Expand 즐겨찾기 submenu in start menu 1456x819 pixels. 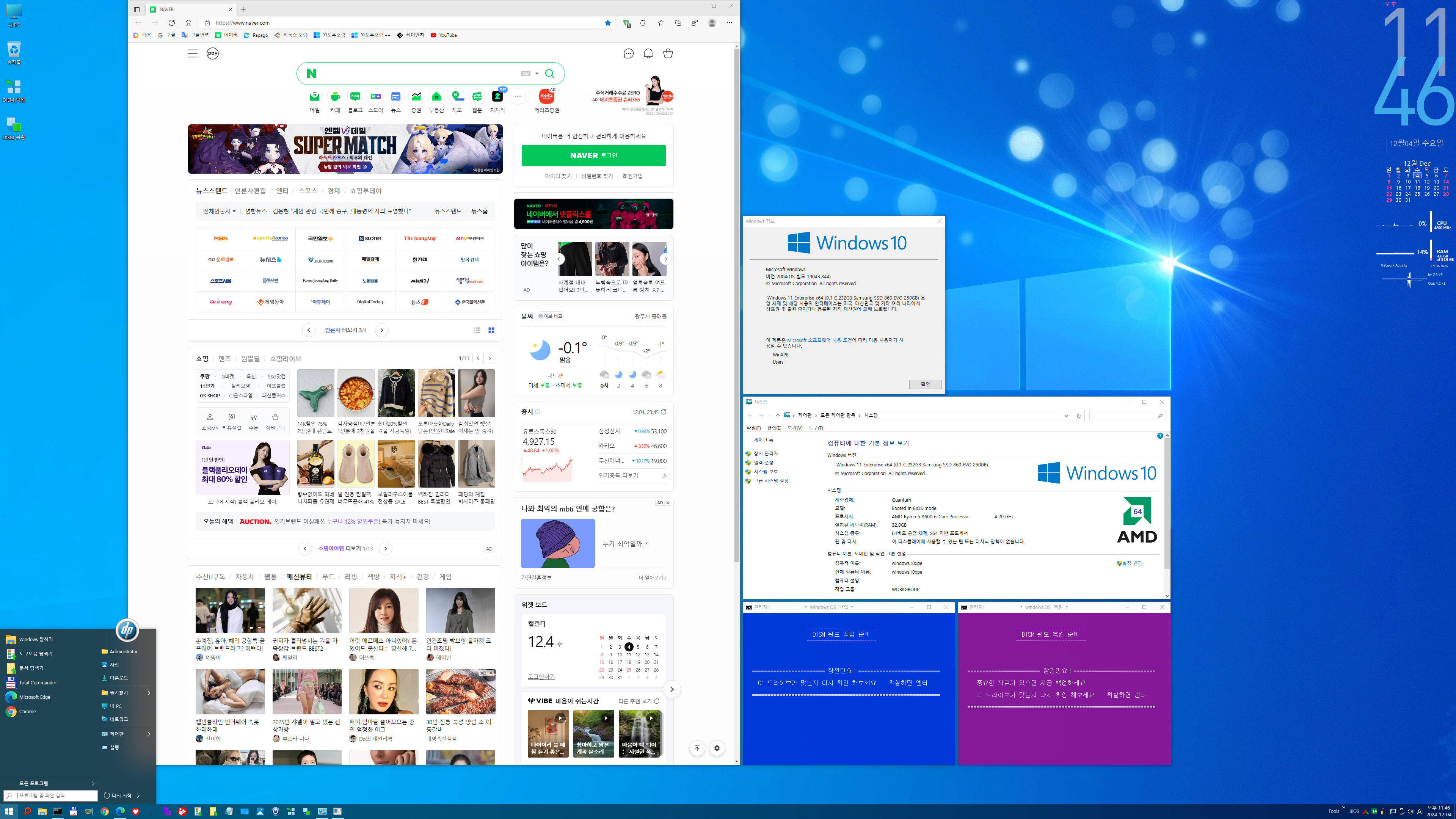click(149, 692)
